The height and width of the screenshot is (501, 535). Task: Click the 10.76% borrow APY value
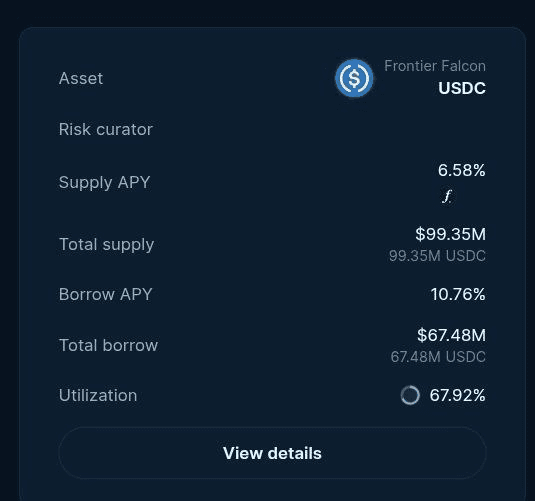(x=458, y=294)
